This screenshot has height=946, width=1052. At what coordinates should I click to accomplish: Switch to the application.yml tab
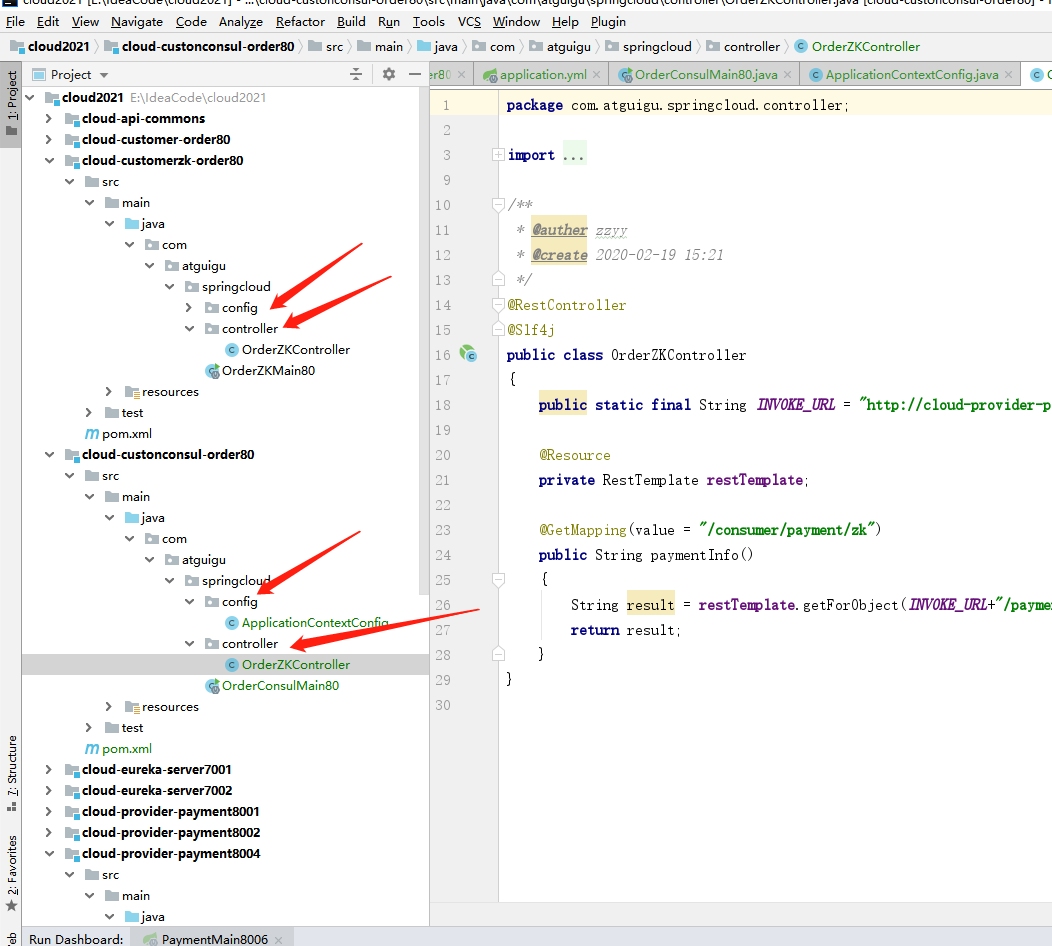click(x=543, y=74)
